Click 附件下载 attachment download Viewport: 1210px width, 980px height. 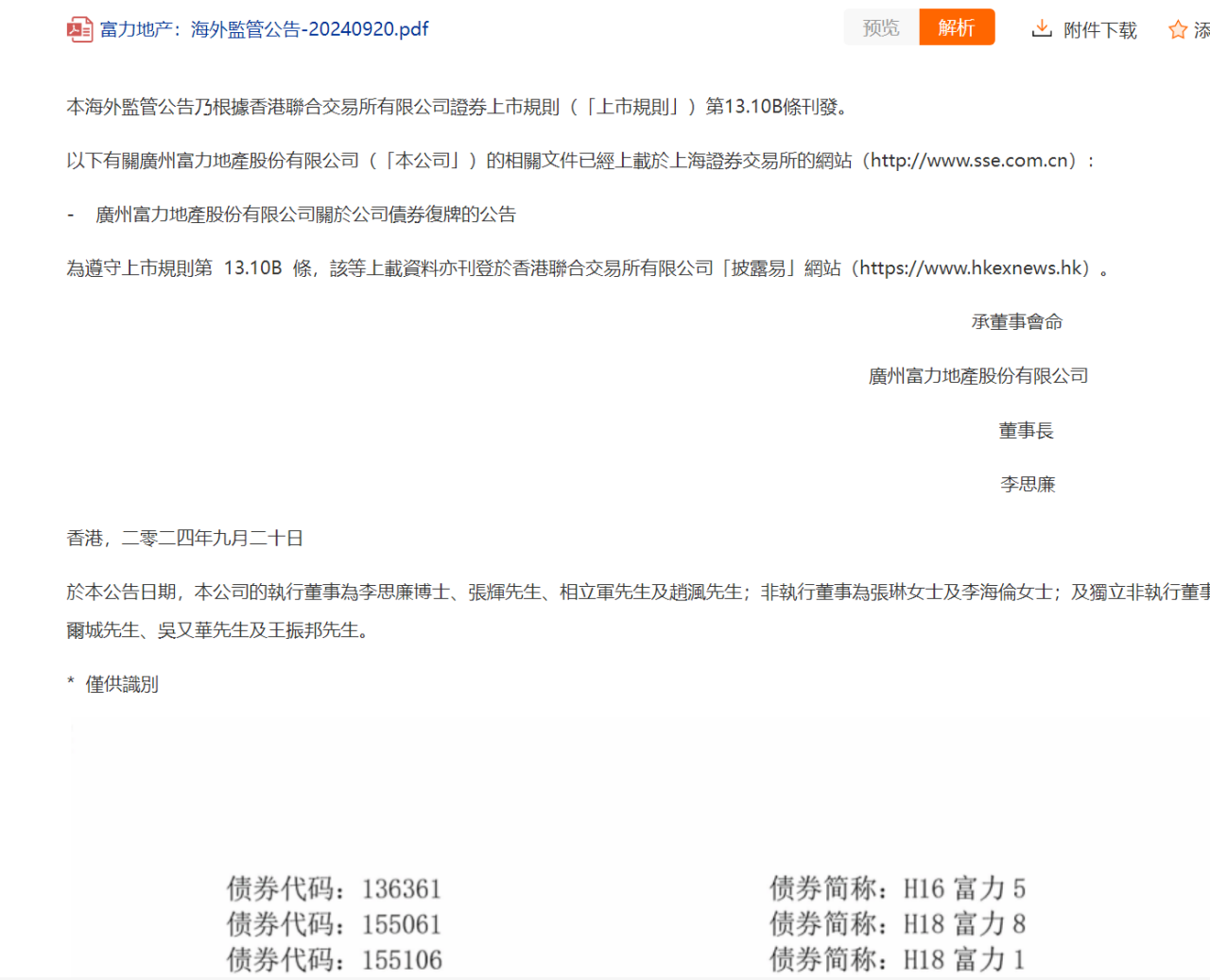(x=1099, y=30)
